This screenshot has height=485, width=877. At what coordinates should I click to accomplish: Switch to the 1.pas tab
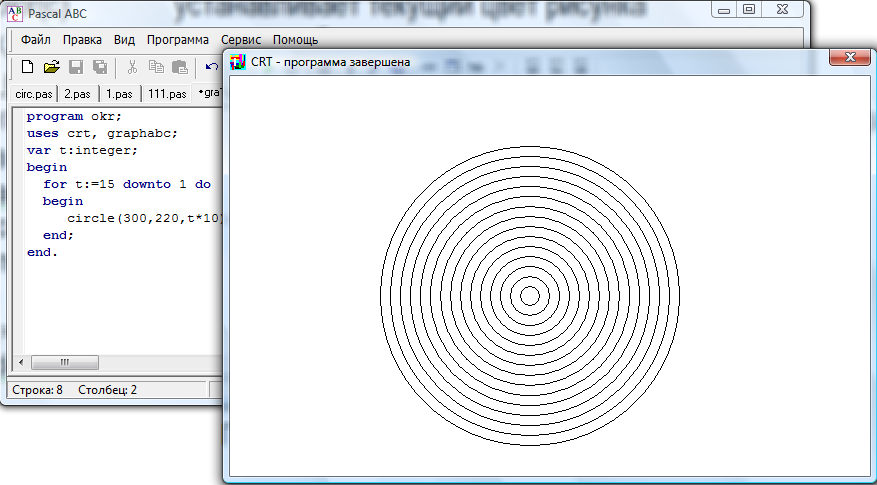(x=120, y=94)
